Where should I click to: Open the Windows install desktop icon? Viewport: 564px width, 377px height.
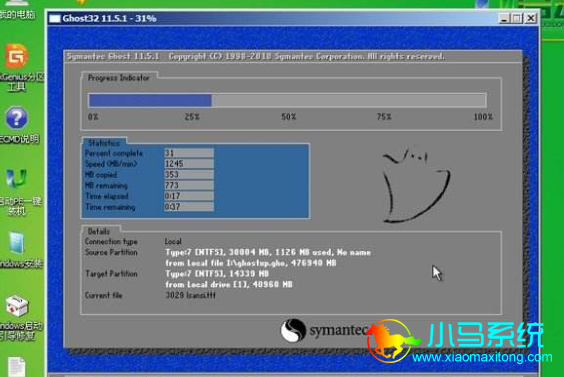(x=17, y=243)
